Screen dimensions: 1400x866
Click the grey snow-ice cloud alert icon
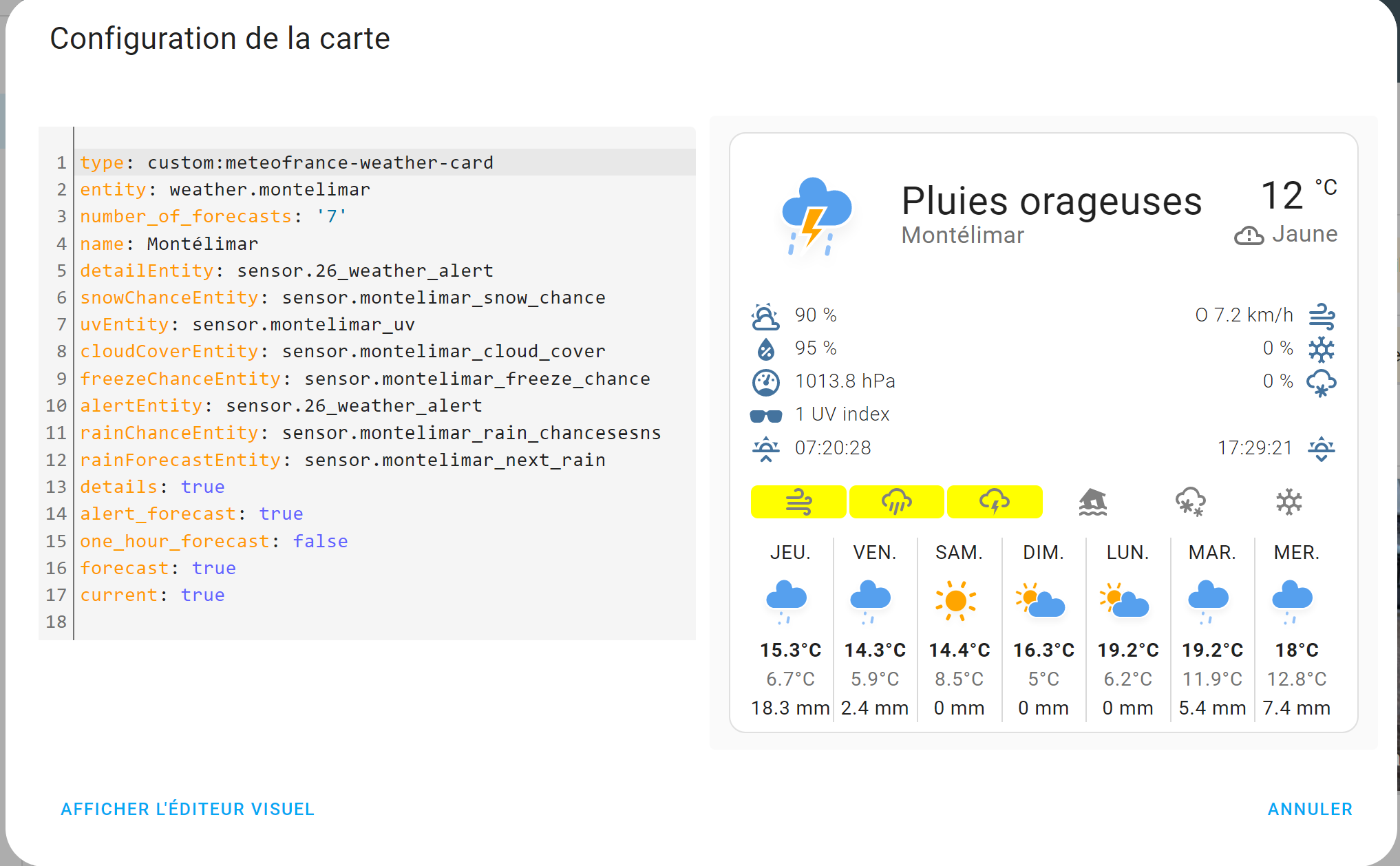1191,502
